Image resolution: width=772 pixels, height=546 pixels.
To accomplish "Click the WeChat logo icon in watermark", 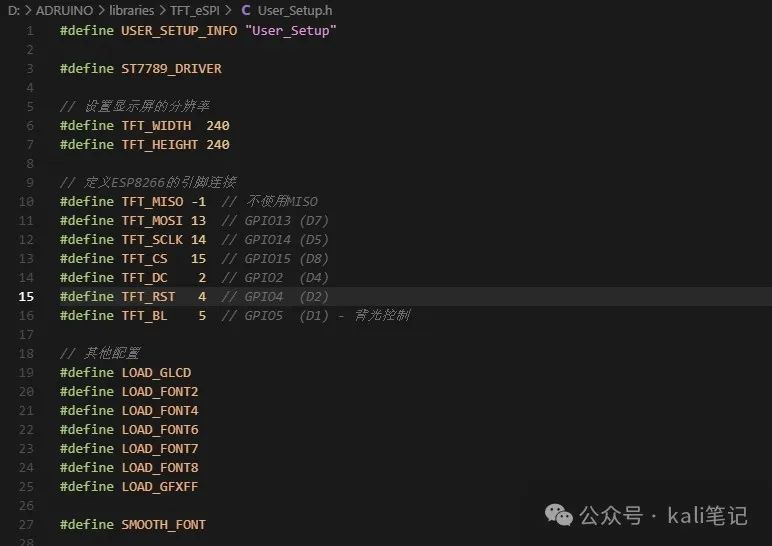I will [559, 515].
